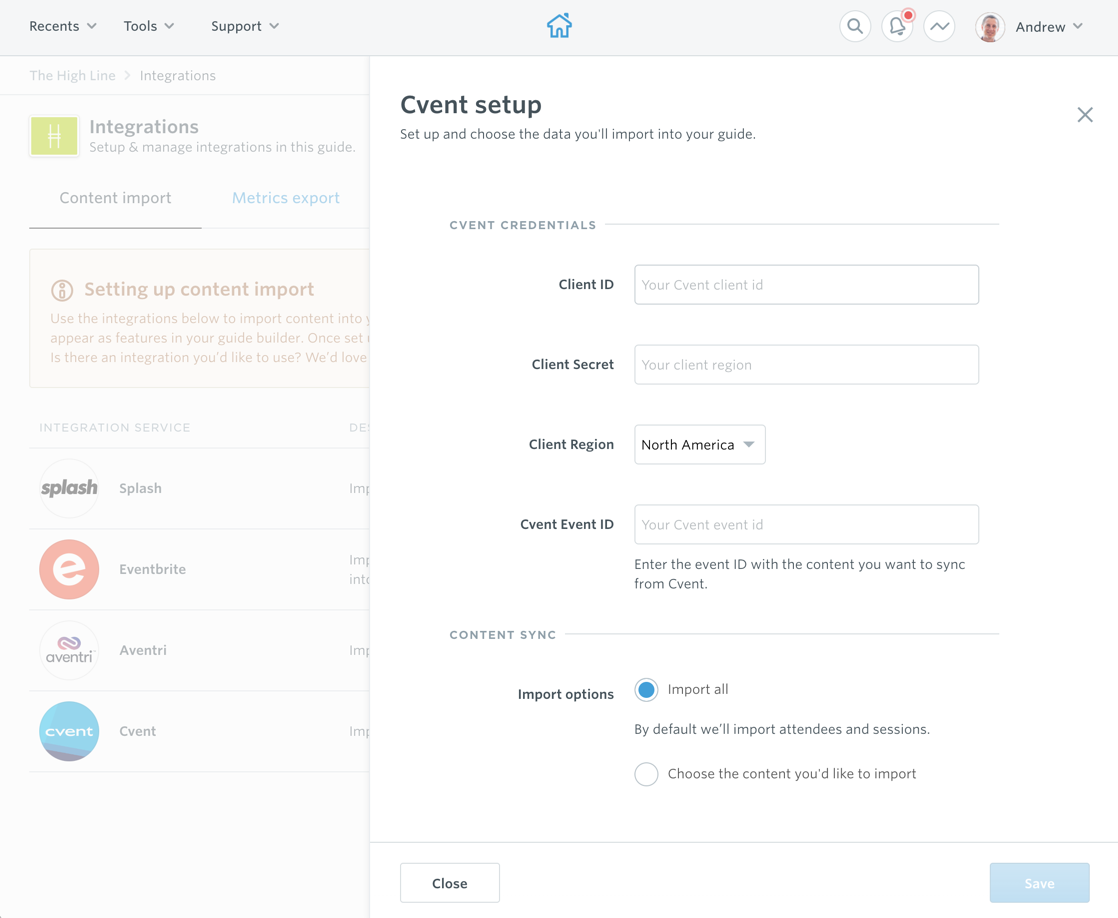The height and width of the screenshot is (918, 1118).
Task: Focus the Cvent Event ID input field
Action: (x=806, y=524)
